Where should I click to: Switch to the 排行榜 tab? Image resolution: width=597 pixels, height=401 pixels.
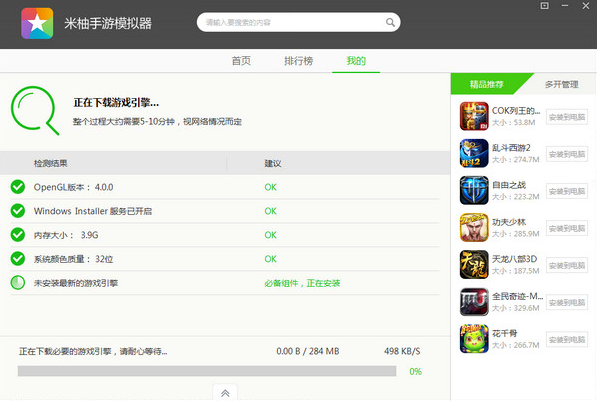click(x=298, y=61)
